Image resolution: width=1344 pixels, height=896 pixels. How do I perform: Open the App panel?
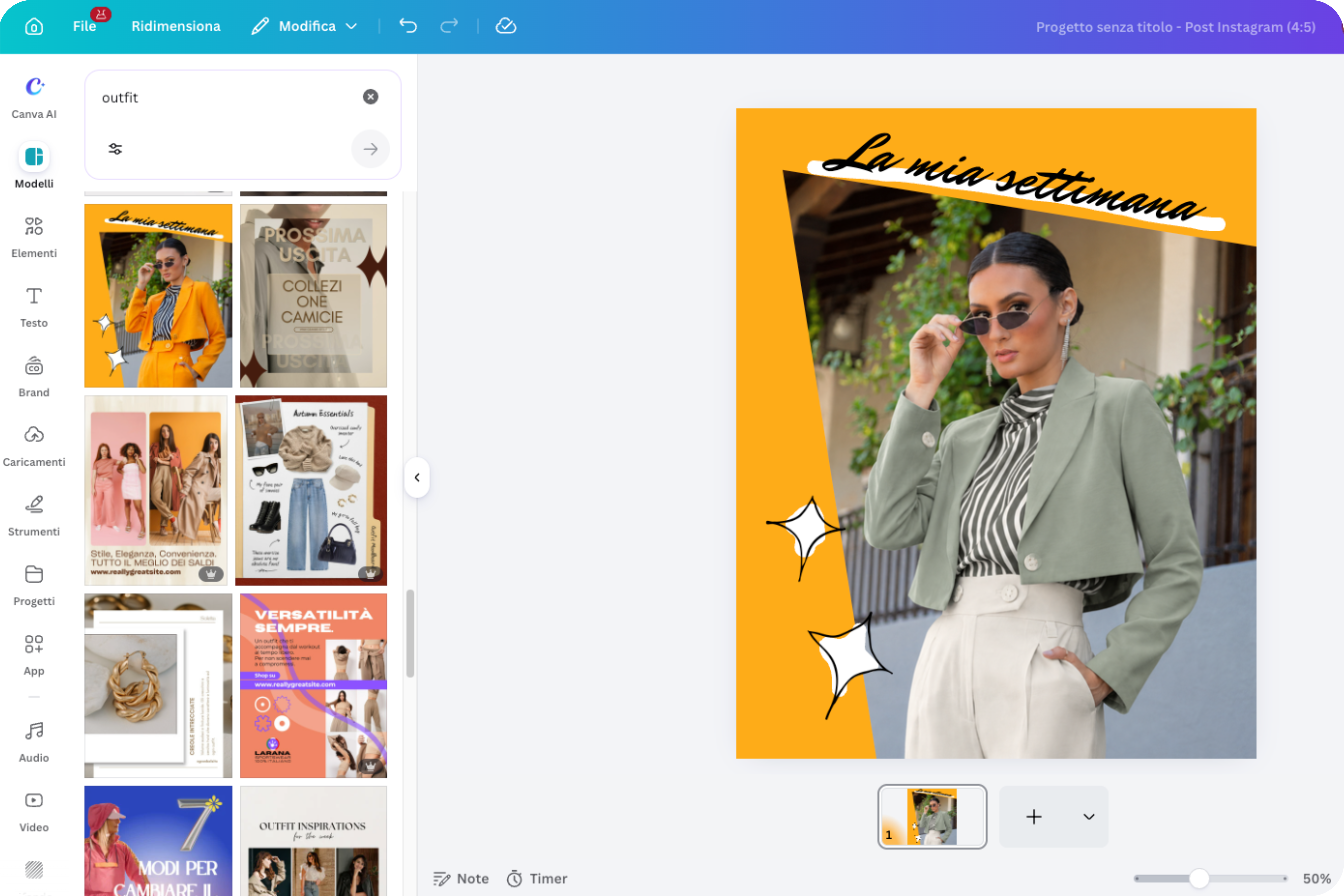click(34, 655)
